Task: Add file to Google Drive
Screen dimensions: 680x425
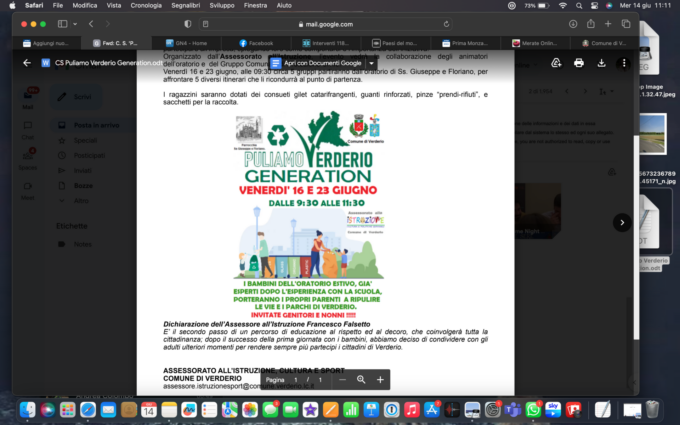Action: click(556, 63)
